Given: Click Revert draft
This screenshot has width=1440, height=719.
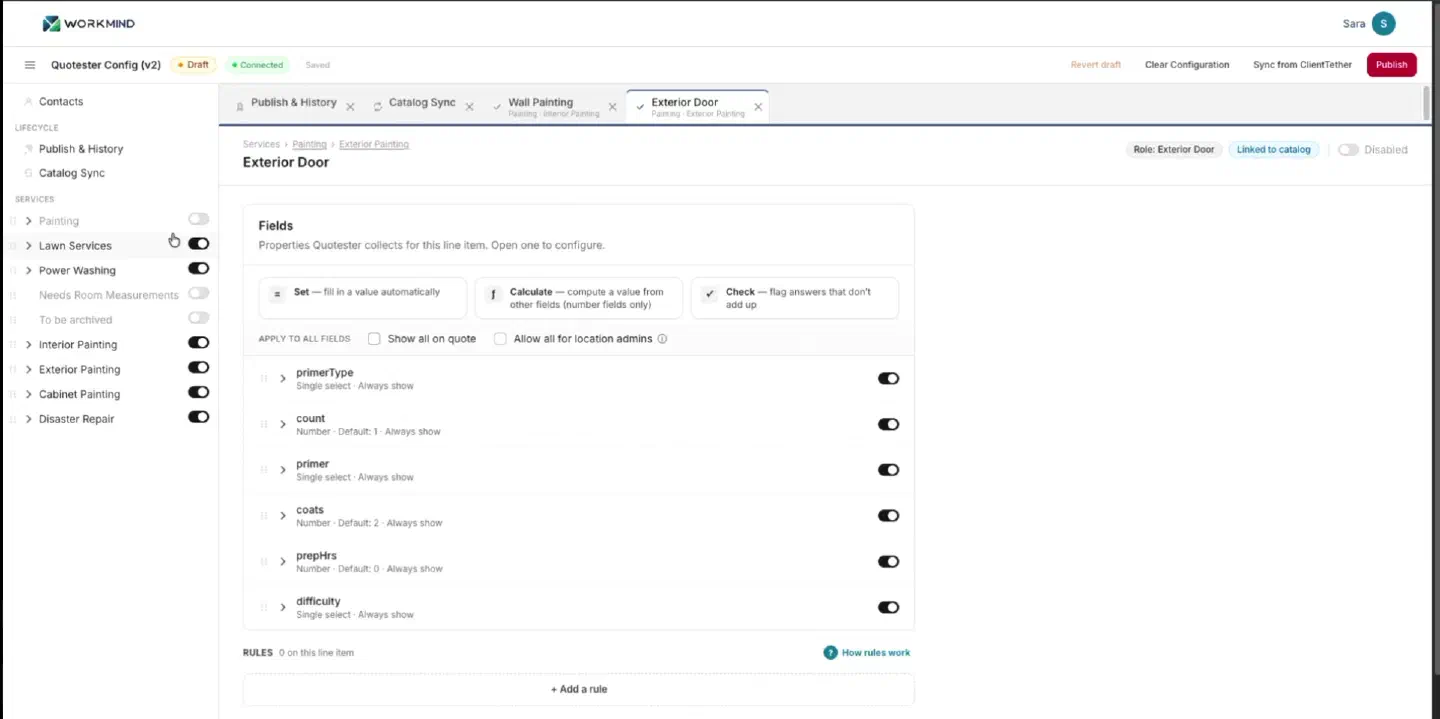Looking at the screenshot, I should 1096,65.
